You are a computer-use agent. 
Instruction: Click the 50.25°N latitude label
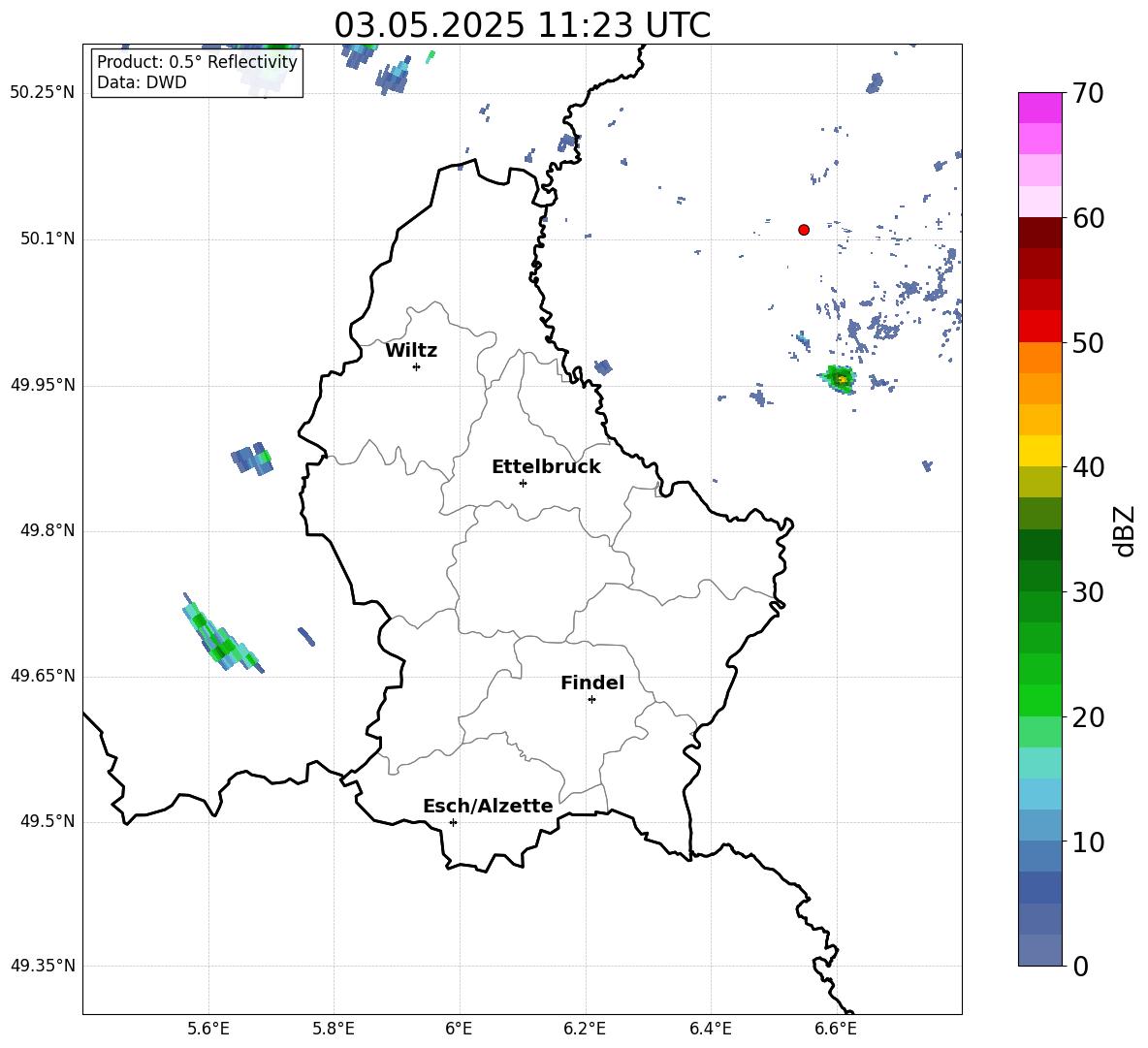coord(43,93)
